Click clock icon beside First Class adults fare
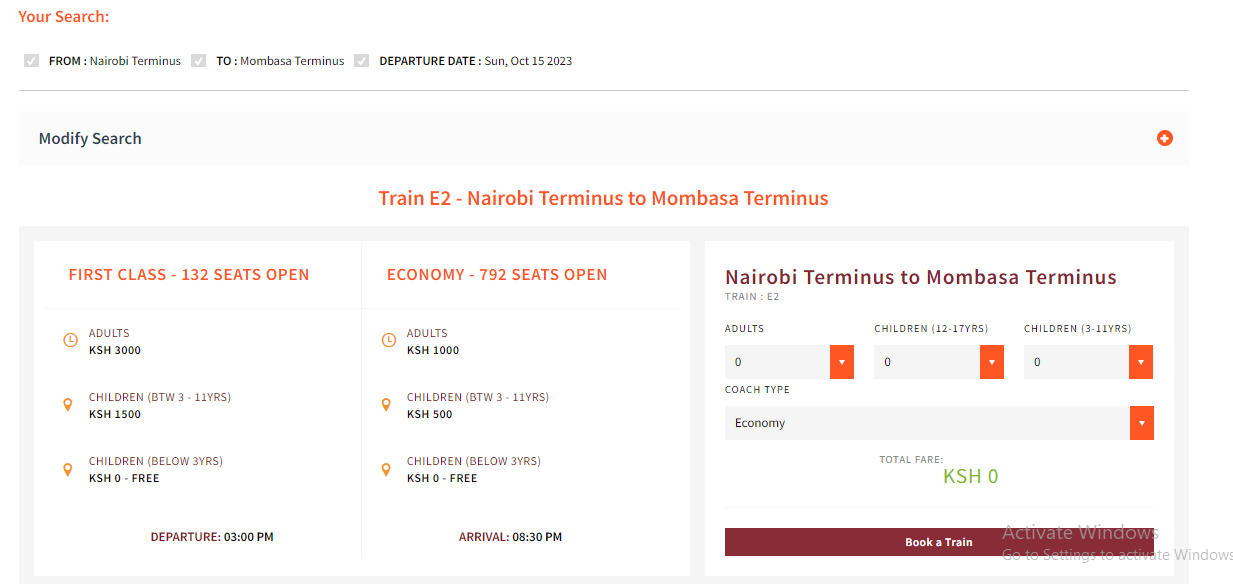Screen dimensions: 1233x584 click(x=70, y=341)
